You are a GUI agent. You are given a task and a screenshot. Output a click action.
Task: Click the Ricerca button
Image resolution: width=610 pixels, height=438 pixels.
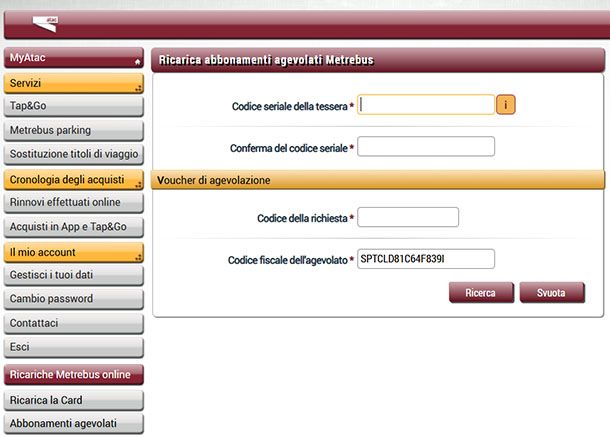click(x=481, y=293)
